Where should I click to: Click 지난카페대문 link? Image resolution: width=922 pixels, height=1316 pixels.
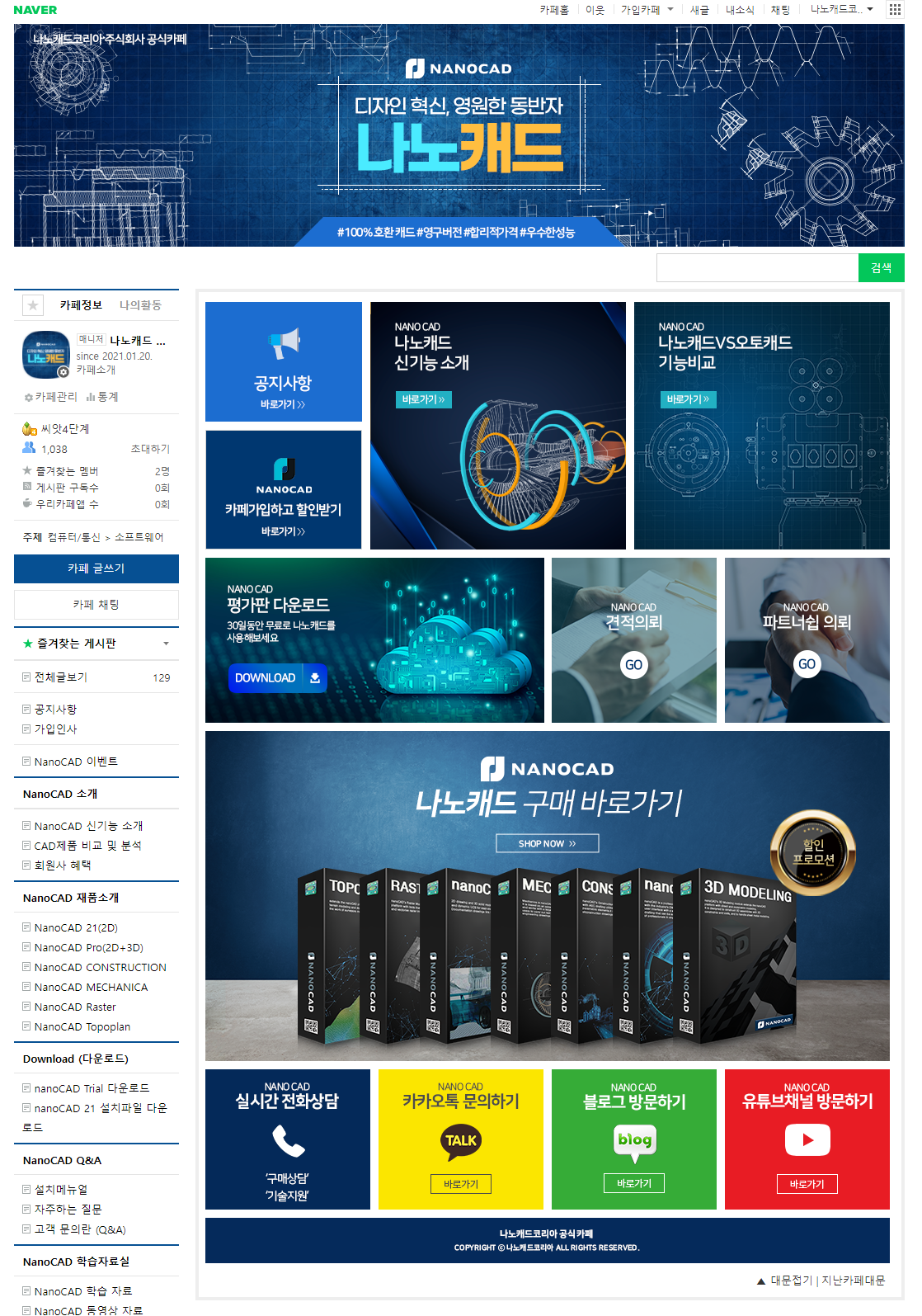tap(854, 1281)
